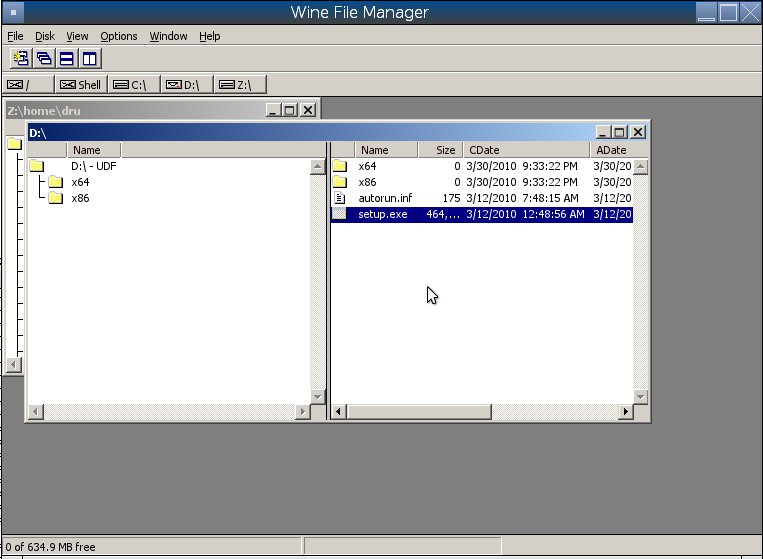Open the Disk menu
Screen dimensions: 763x559
pyautogui.click(x=45, y=36)
